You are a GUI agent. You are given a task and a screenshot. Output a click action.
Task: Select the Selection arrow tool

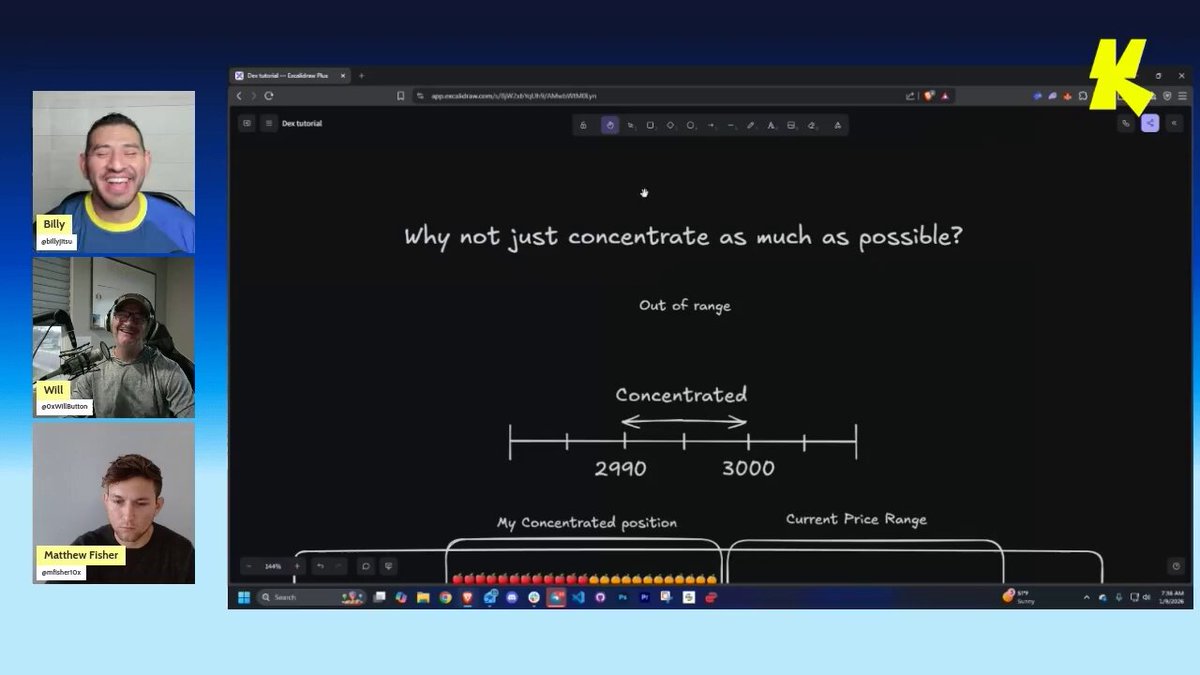click(x=630, y=125)
